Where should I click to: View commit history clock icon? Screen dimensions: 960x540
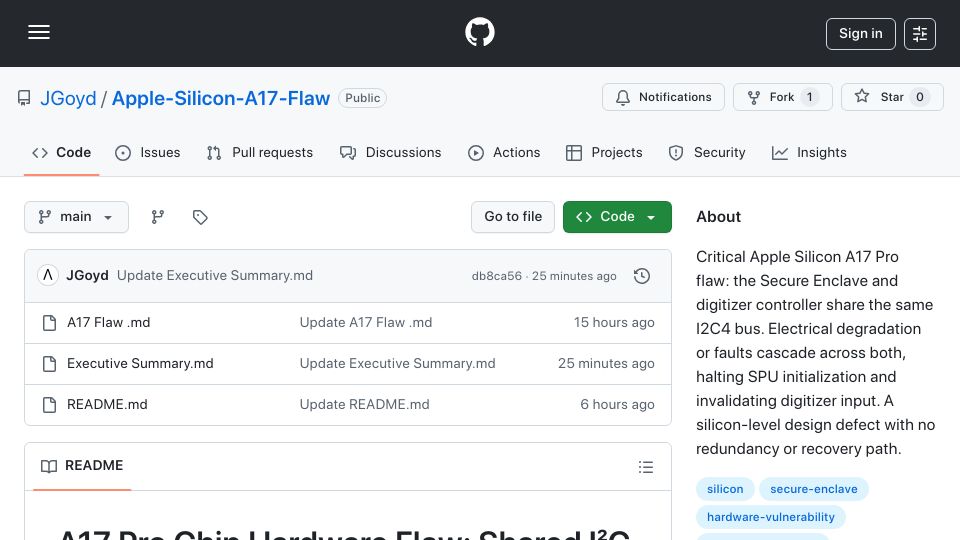click(642, 276)
